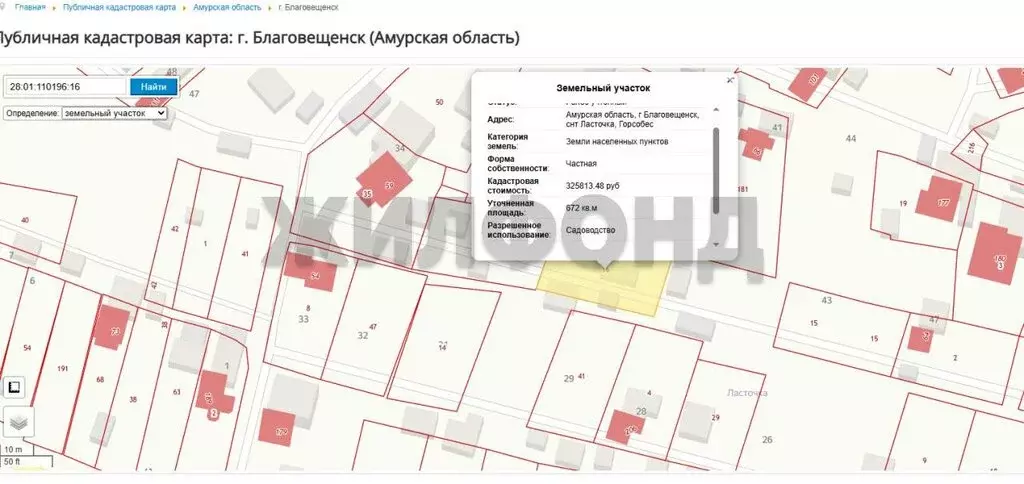The image size is (1024, 484).
Task: Click the red building numbered 177
Action: click(939, 199)
